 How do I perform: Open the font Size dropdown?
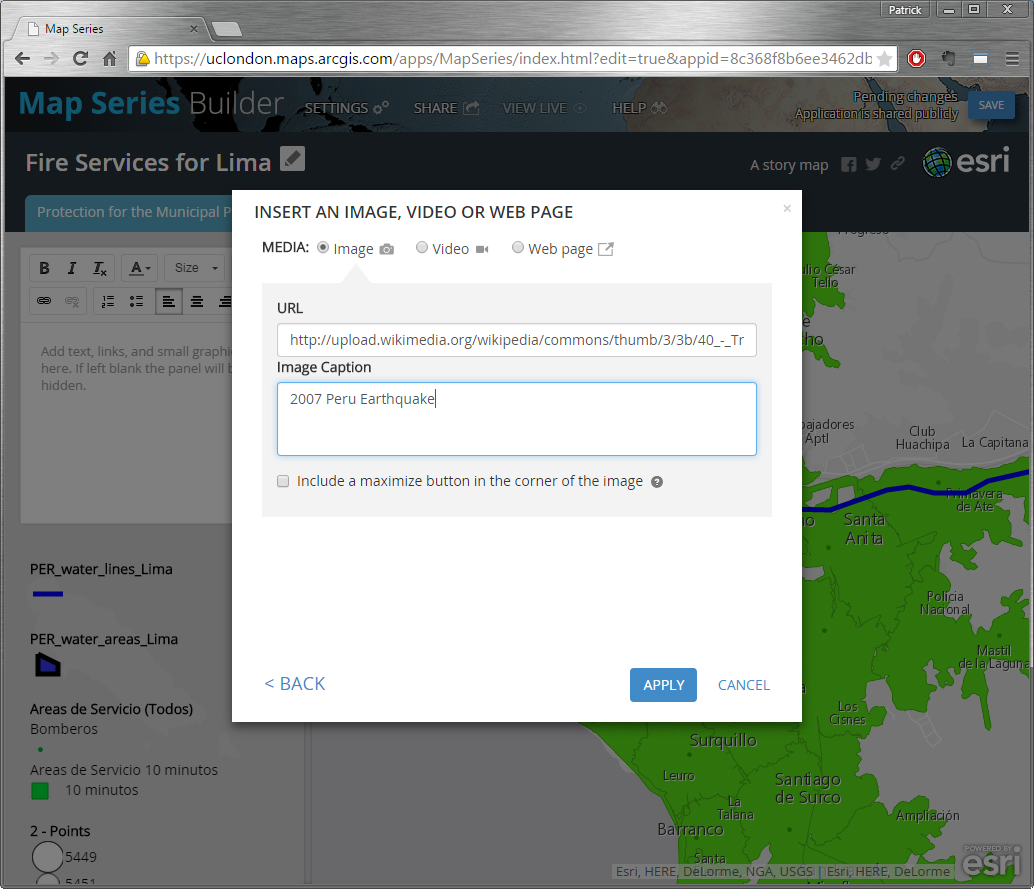[196, 268]
